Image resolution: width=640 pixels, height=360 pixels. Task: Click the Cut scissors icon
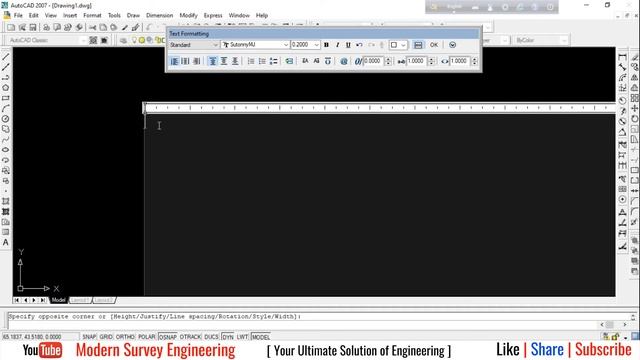pyautogui.click(x=93, y=27)
